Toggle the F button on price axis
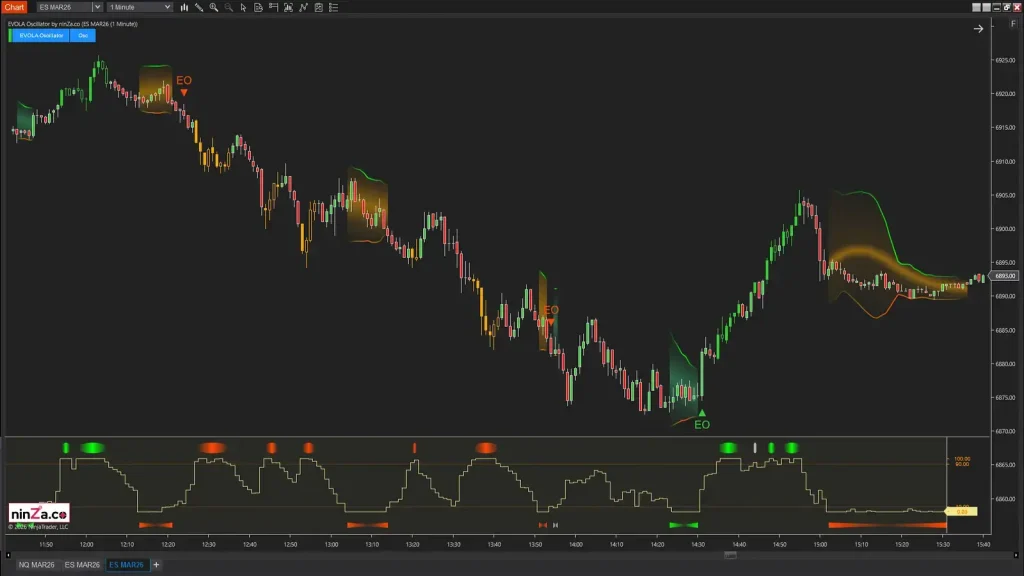Screen dimensions: 1024x576 point(1013,22)
